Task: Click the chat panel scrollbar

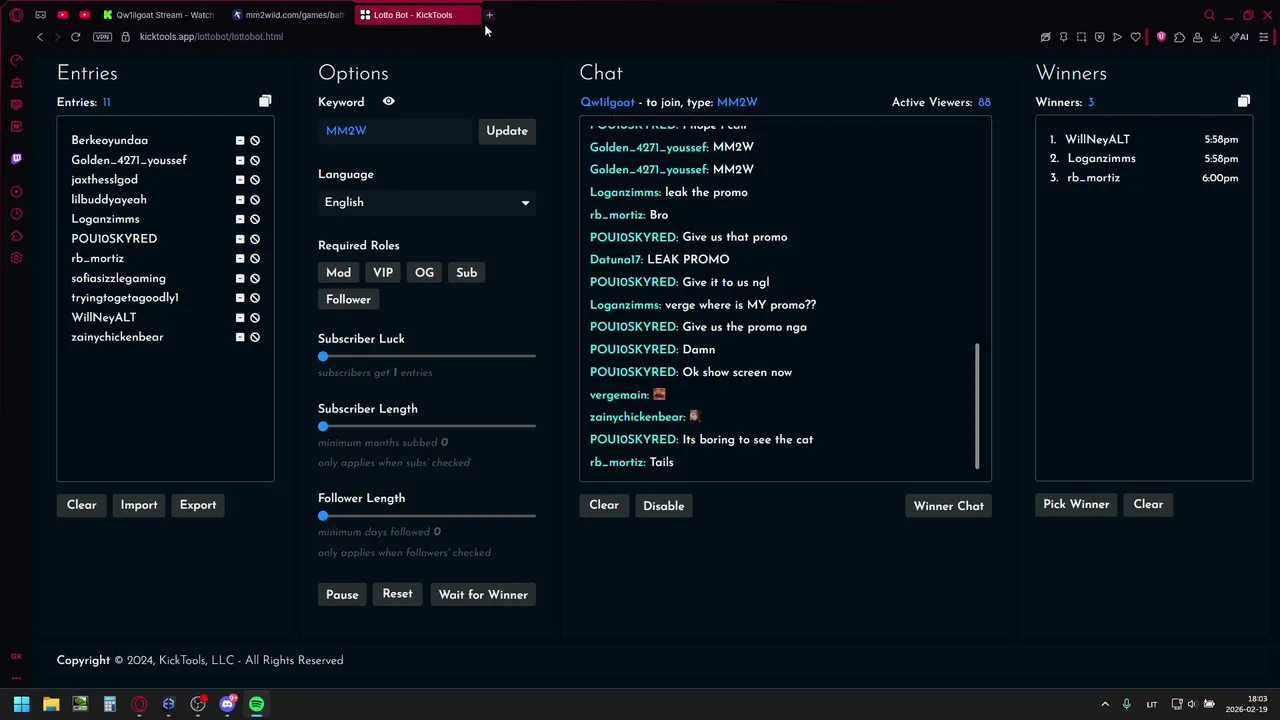Action: [x=977, y=406]
